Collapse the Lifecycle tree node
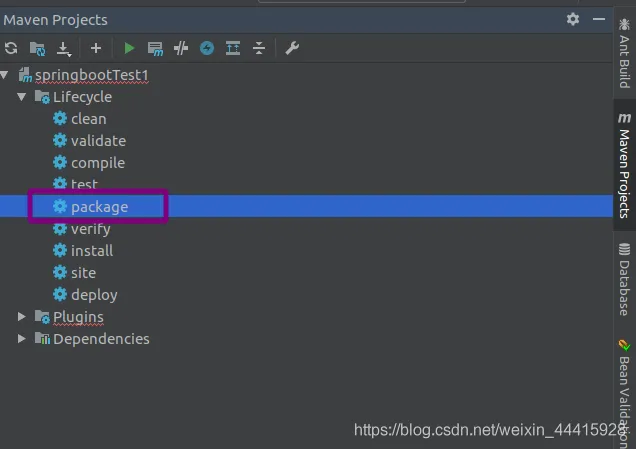This screenshot has height=449, width=636. (22, 97)
